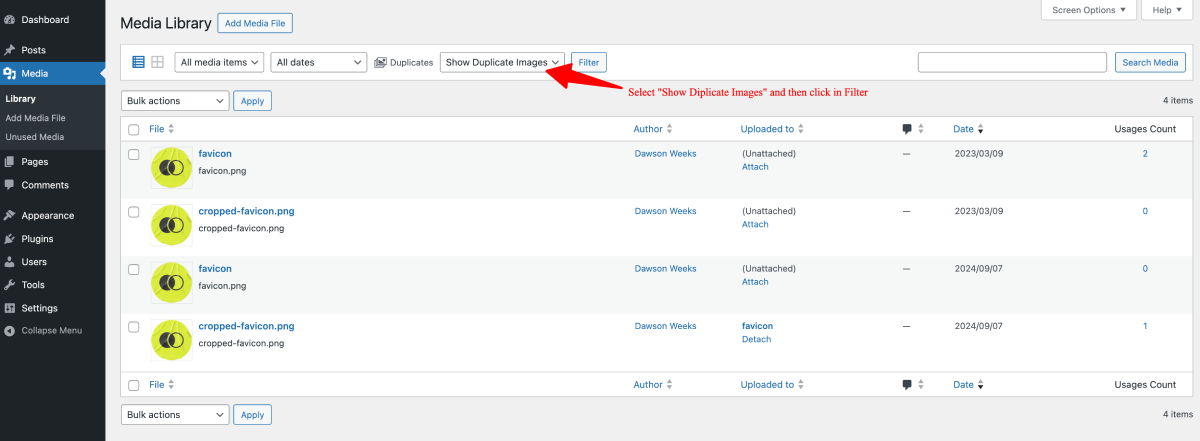This screenshot has height=441, width=1200.
Task: Expand the All dates dropdown
Action: tap(318, 62)
